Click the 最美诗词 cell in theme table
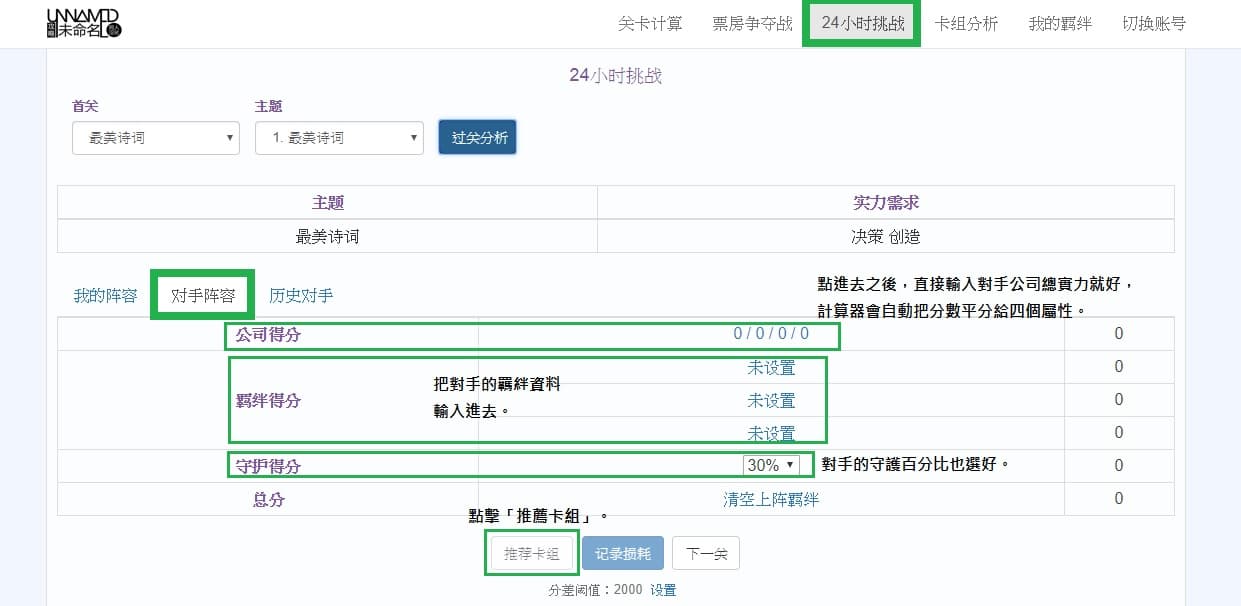The height and width of the screenshot is (606, 1241). [x=328, y=237]
